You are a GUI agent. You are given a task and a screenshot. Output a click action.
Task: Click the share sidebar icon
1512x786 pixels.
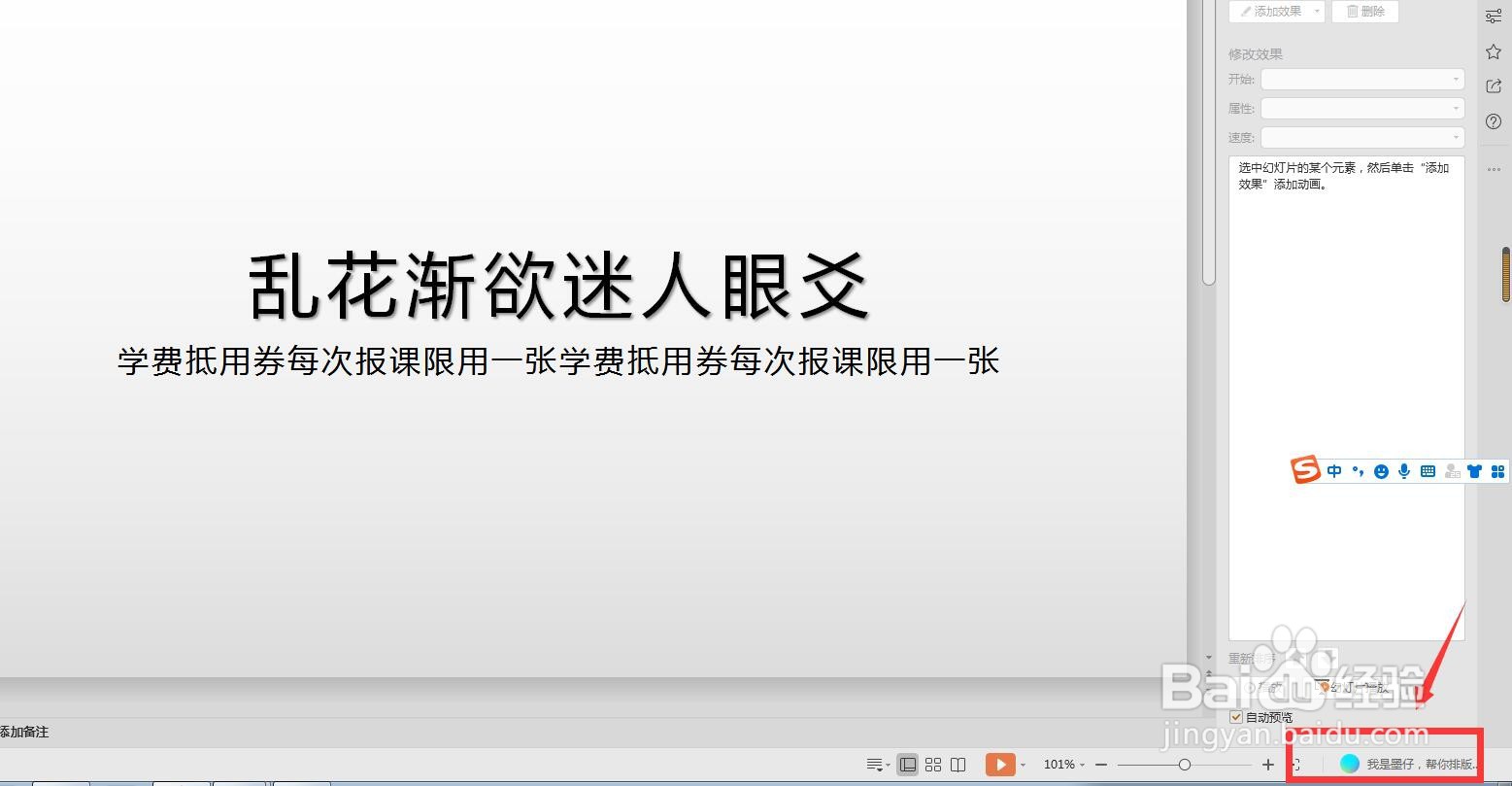point(1494,86)
